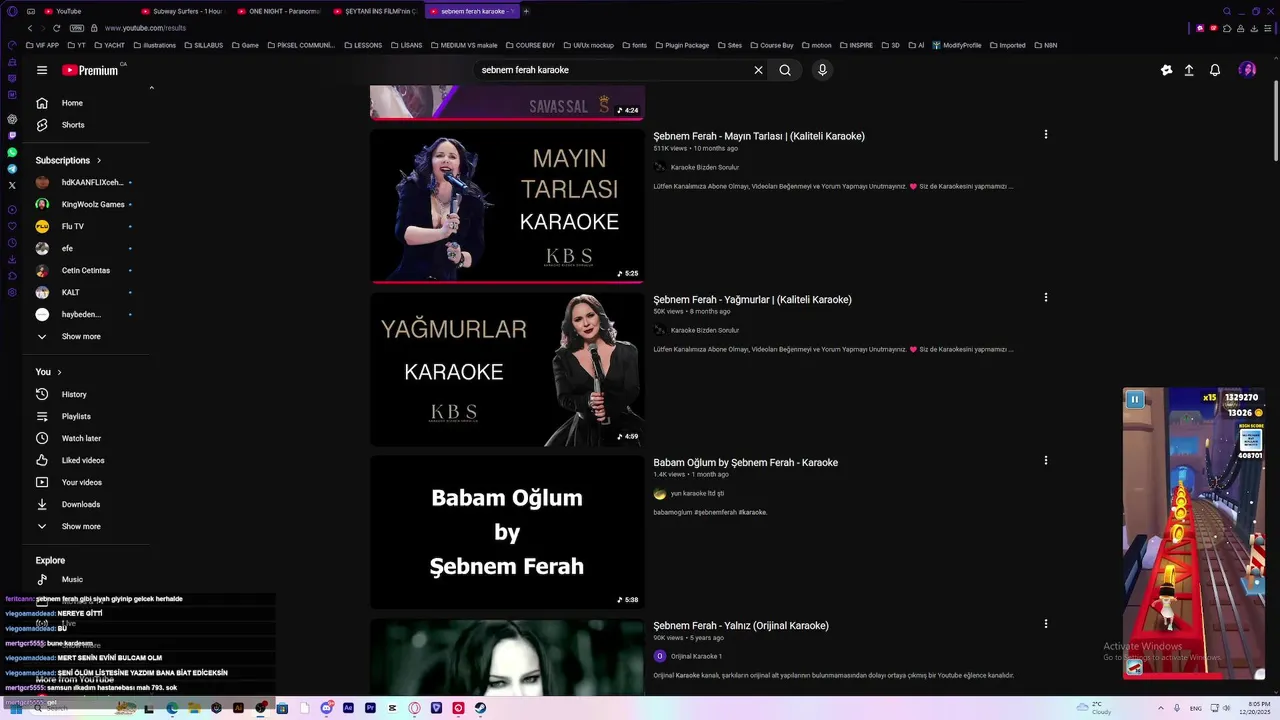Open the Plugin Package bookmark folder

pyautogui.click(x=682, y=45)
